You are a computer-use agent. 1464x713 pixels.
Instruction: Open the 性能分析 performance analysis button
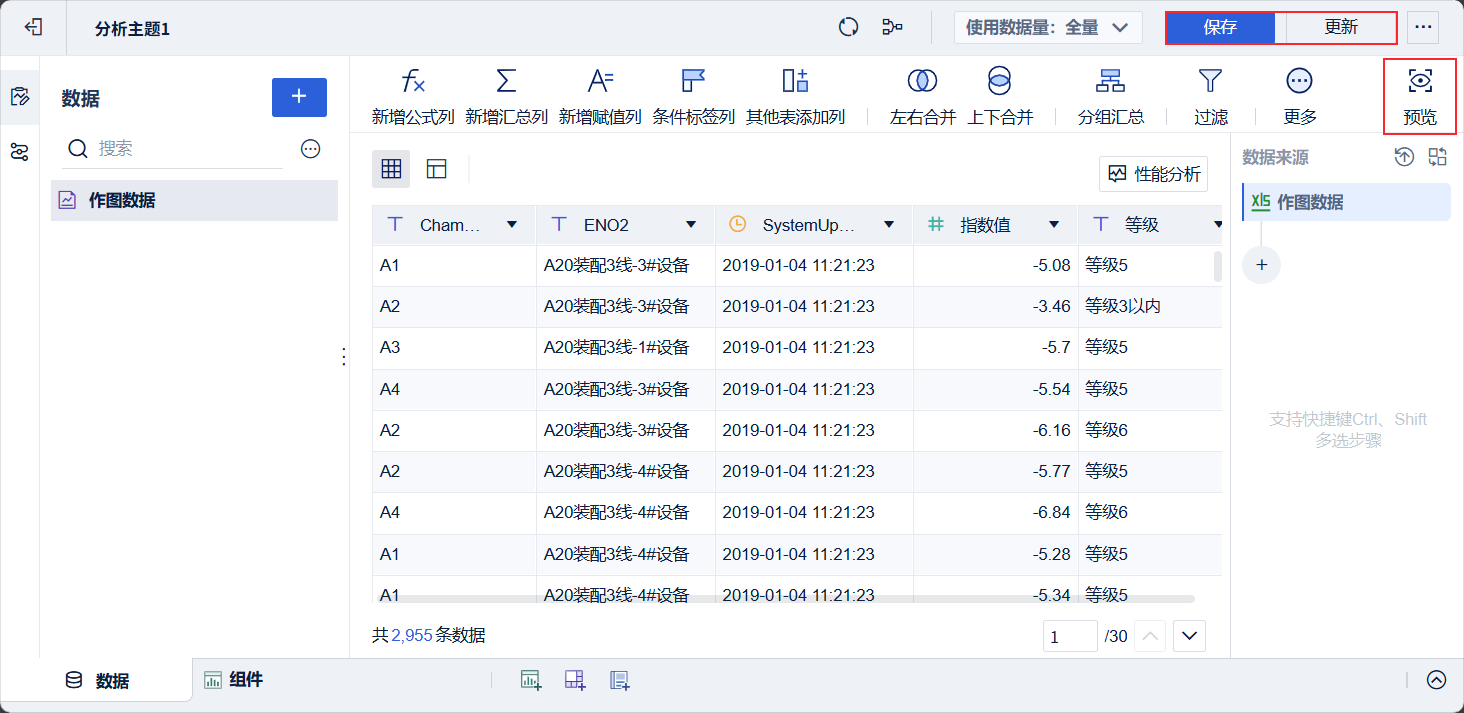coord(1153,174)
